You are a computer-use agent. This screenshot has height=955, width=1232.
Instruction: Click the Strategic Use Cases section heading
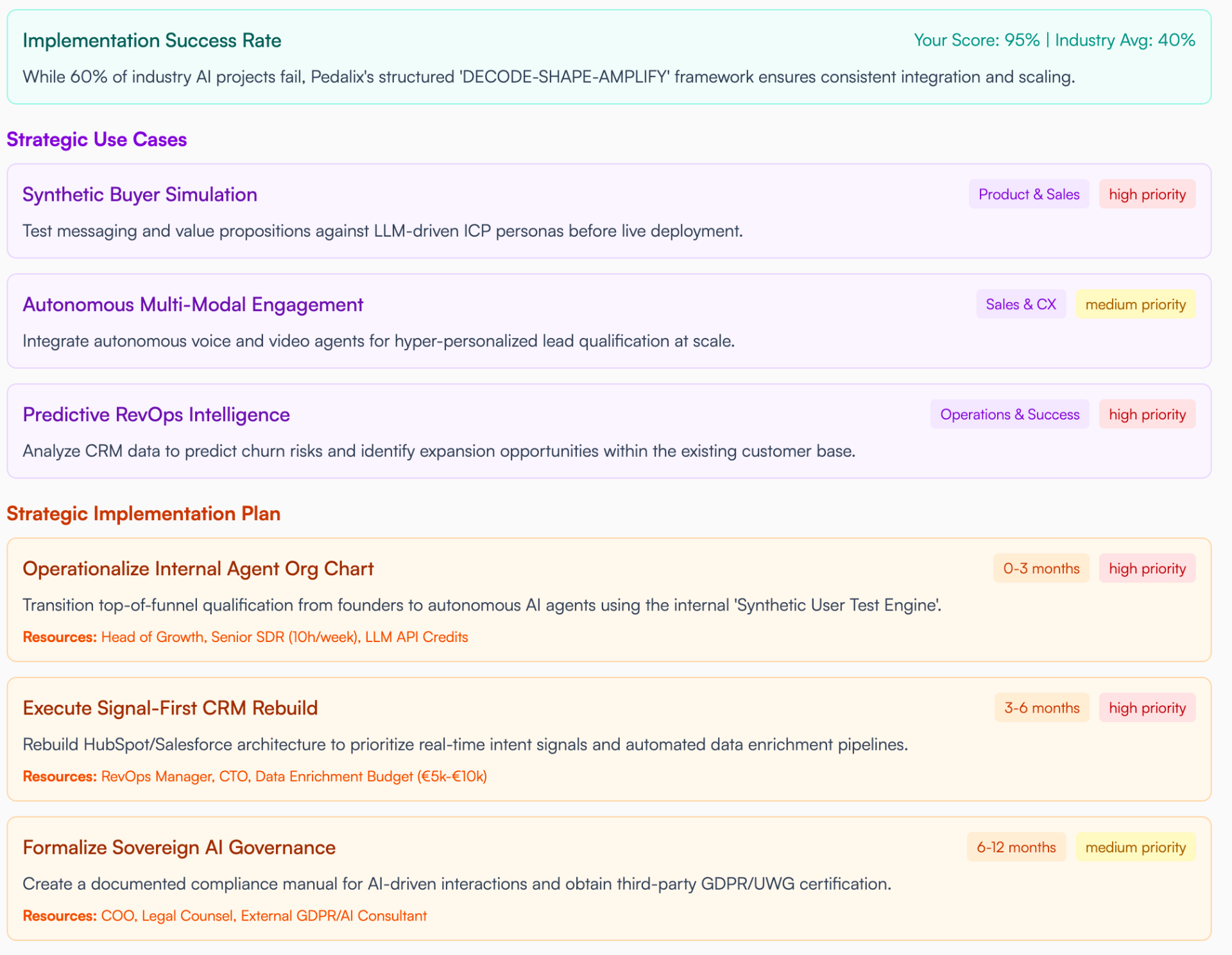tap(97, 139)
